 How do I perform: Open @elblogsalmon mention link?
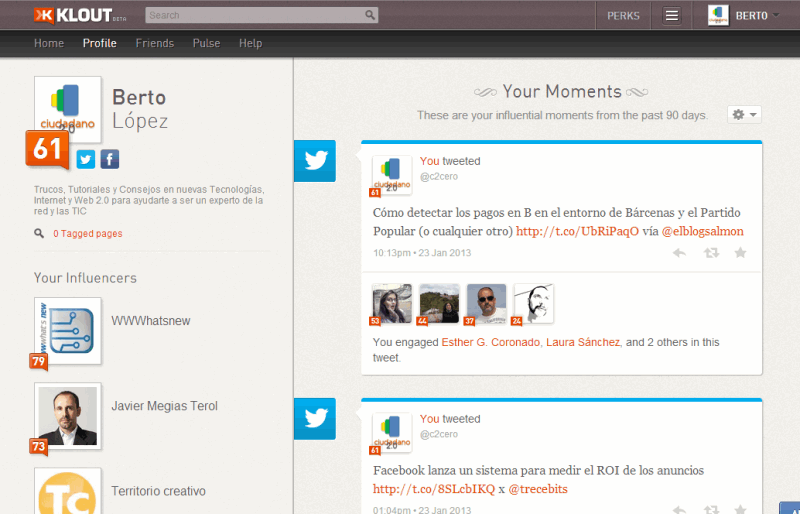(x=703, y=231)
